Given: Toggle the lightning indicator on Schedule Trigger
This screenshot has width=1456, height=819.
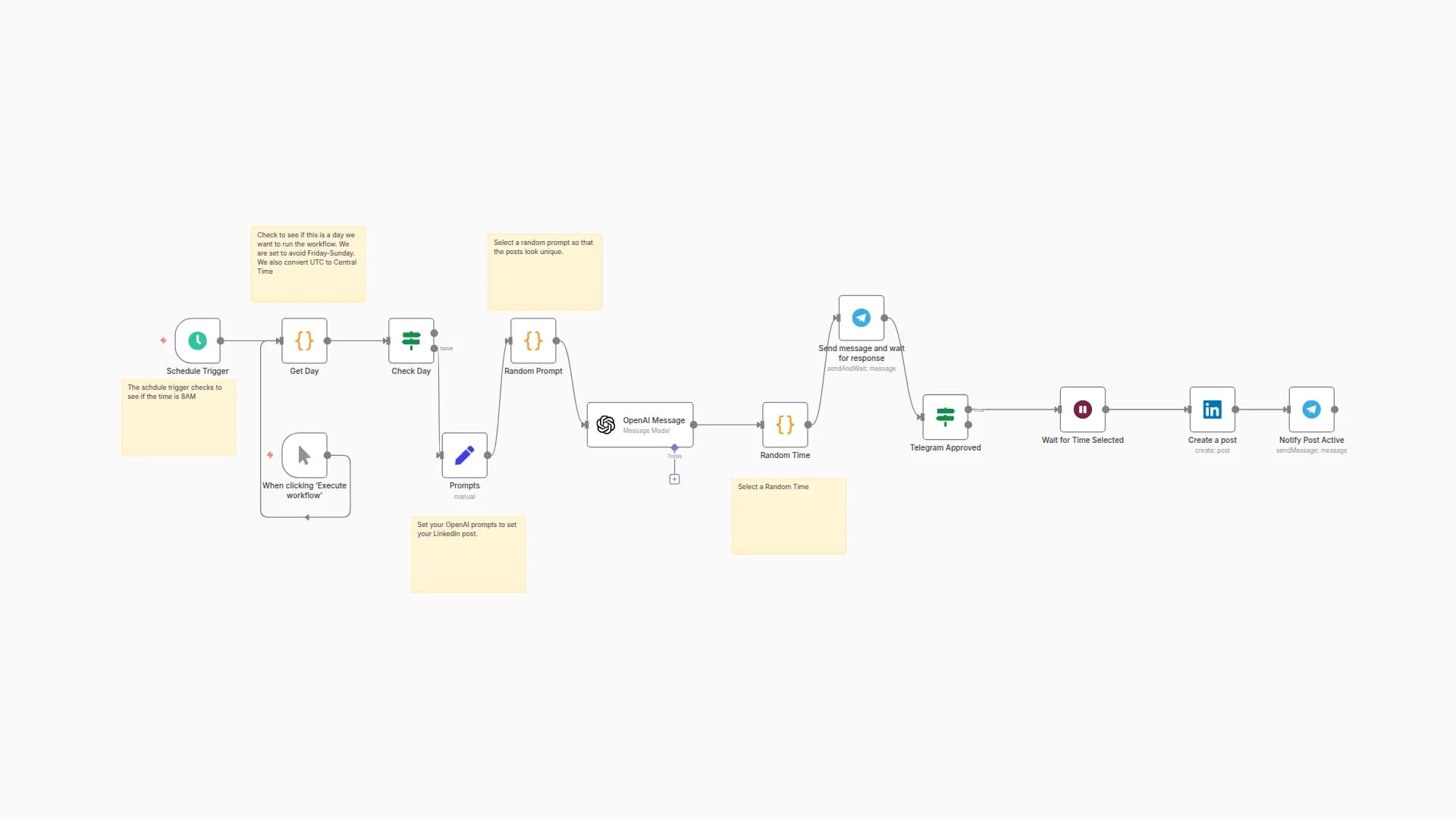Looking at the screenshot, I should pos(163,341).
